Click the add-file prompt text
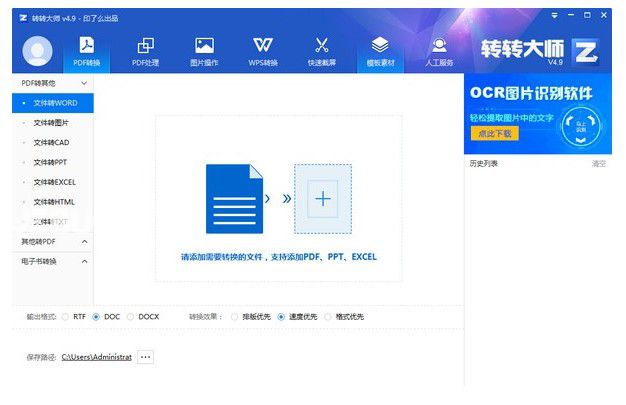Viewport: 626px width, 405px height. click(279, 257)
